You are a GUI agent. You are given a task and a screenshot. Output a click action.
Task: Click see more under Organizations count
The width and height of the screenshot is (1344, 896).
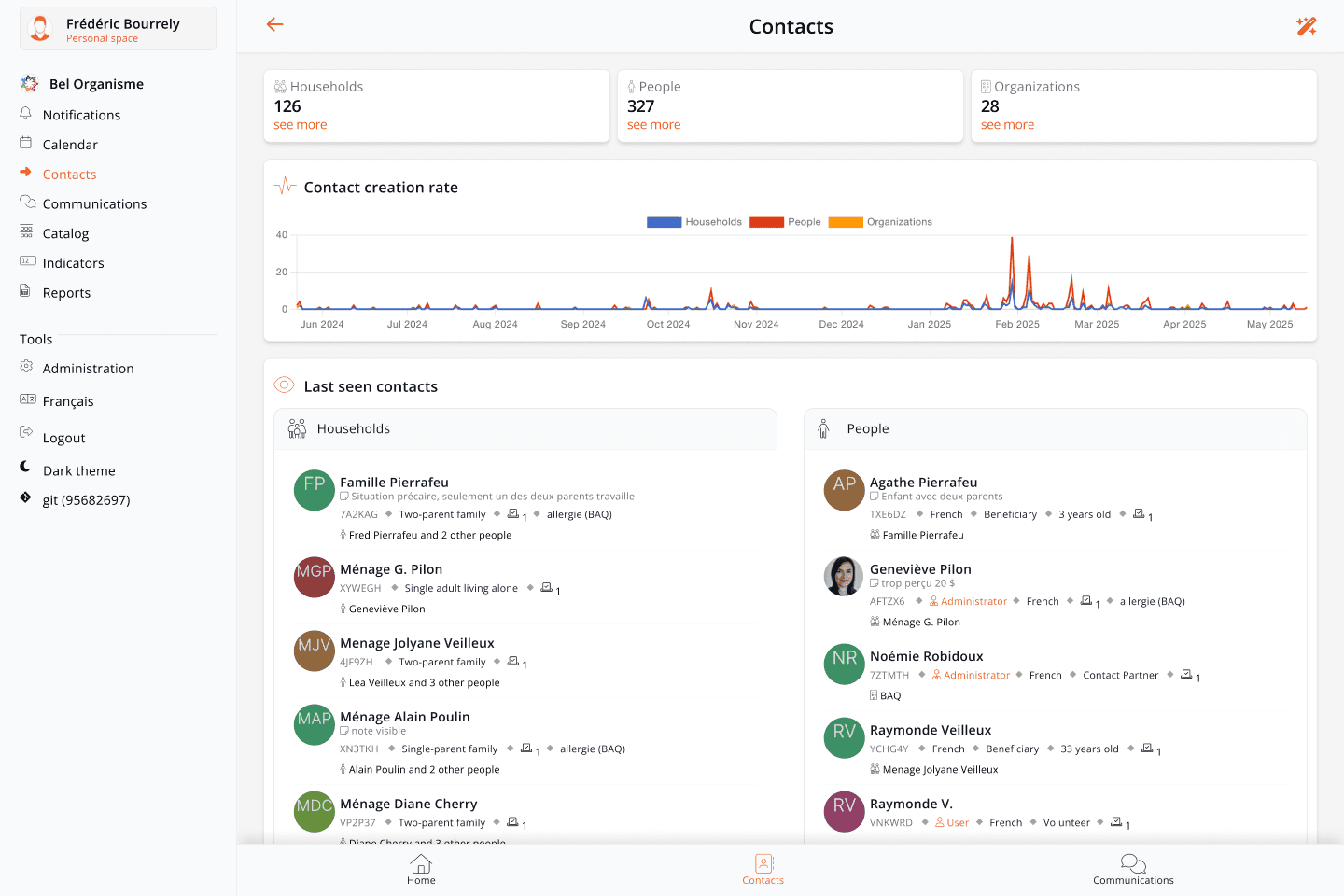point(1007,124)
